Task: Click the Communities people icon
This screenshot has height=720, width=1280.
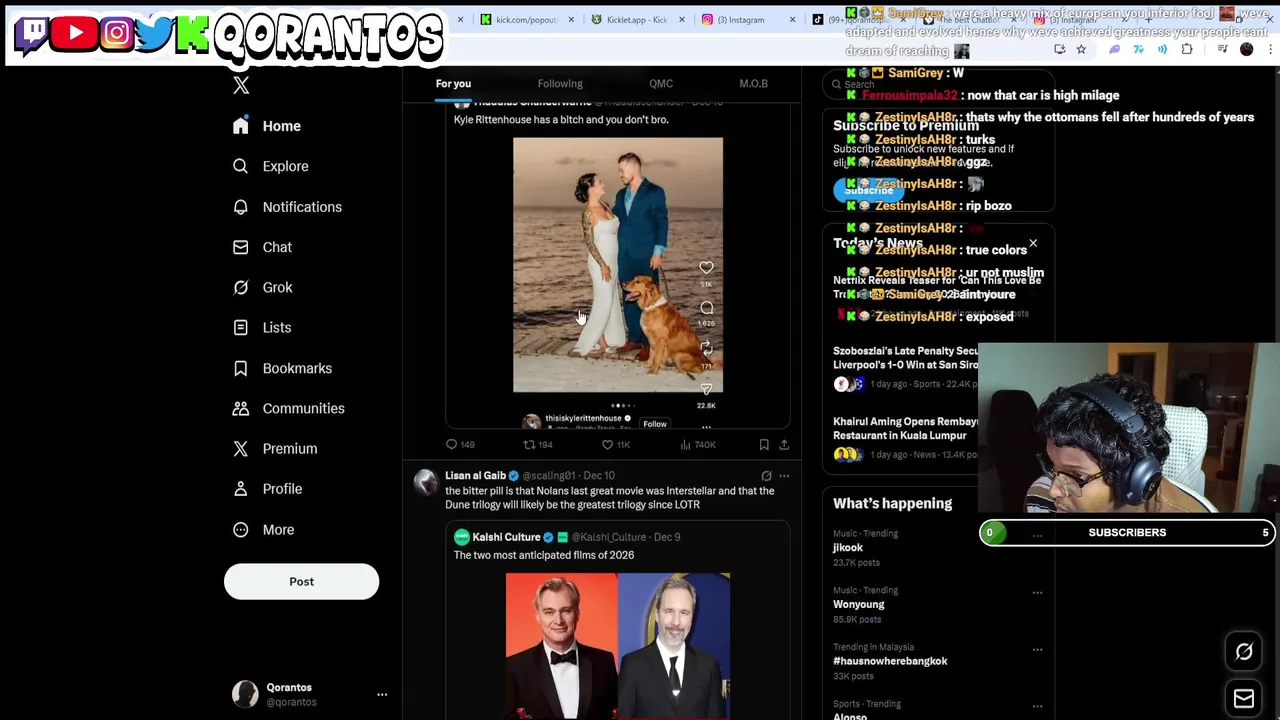Action: [x=240, y=408]
